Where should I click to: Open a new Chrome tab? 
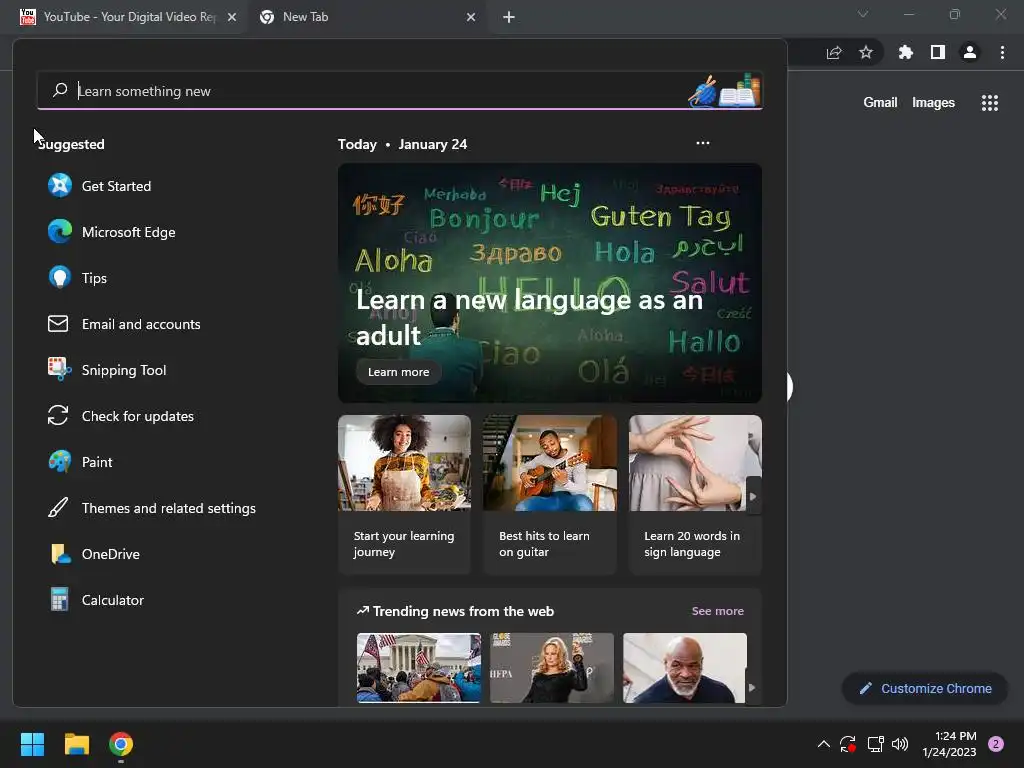click(x=509, y=17)
